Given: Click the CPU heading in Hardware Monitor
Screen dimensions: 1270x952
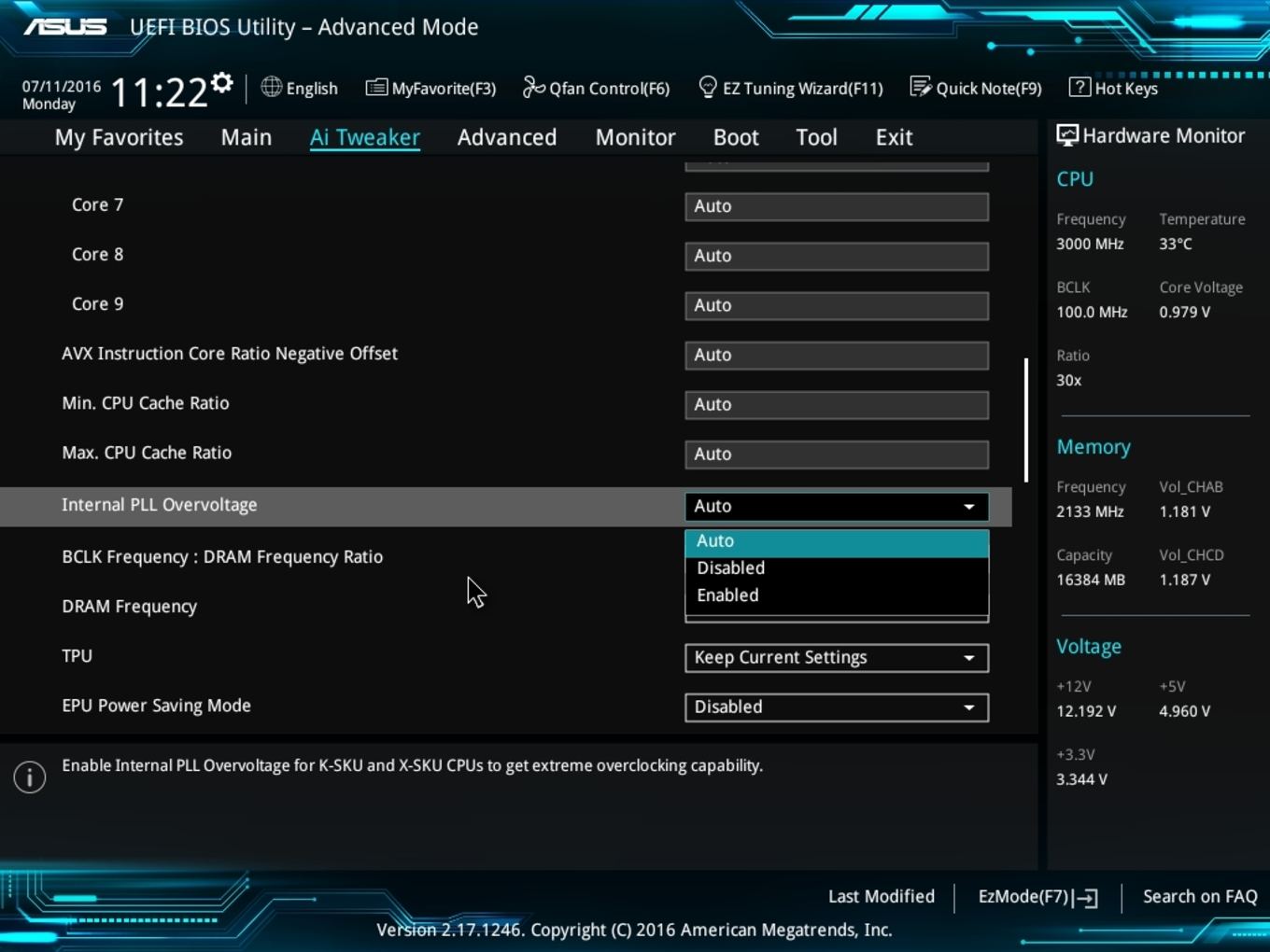Looking at the screenshot, I should click(1075, 179).
